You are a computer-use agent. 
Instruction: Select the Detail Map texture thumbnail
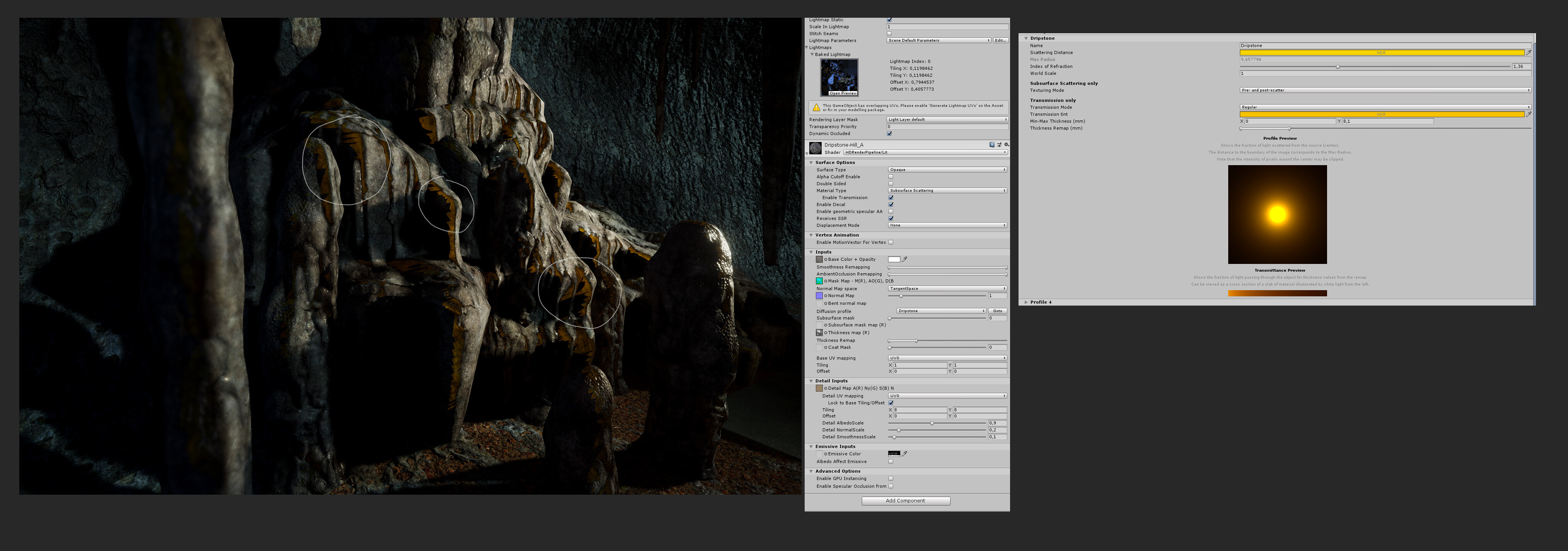click(819, 388)
